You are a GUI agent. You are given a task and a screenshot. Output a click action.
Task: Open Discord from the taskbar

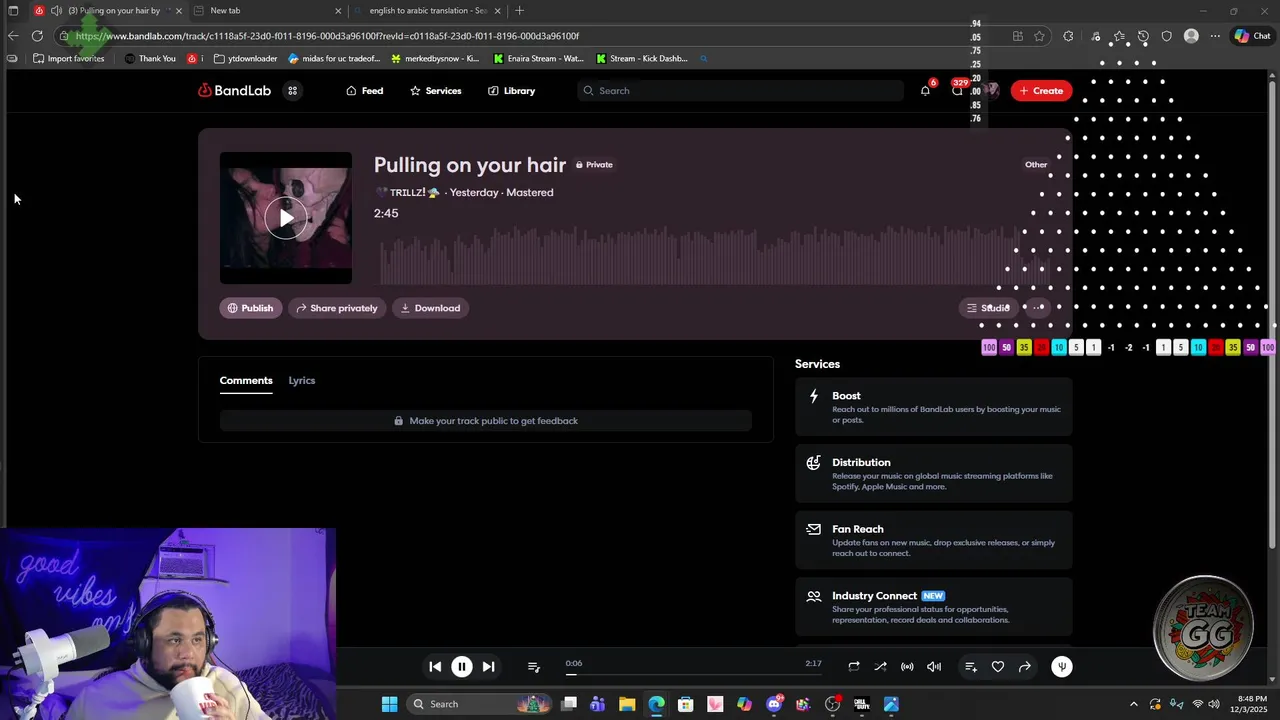774,704
